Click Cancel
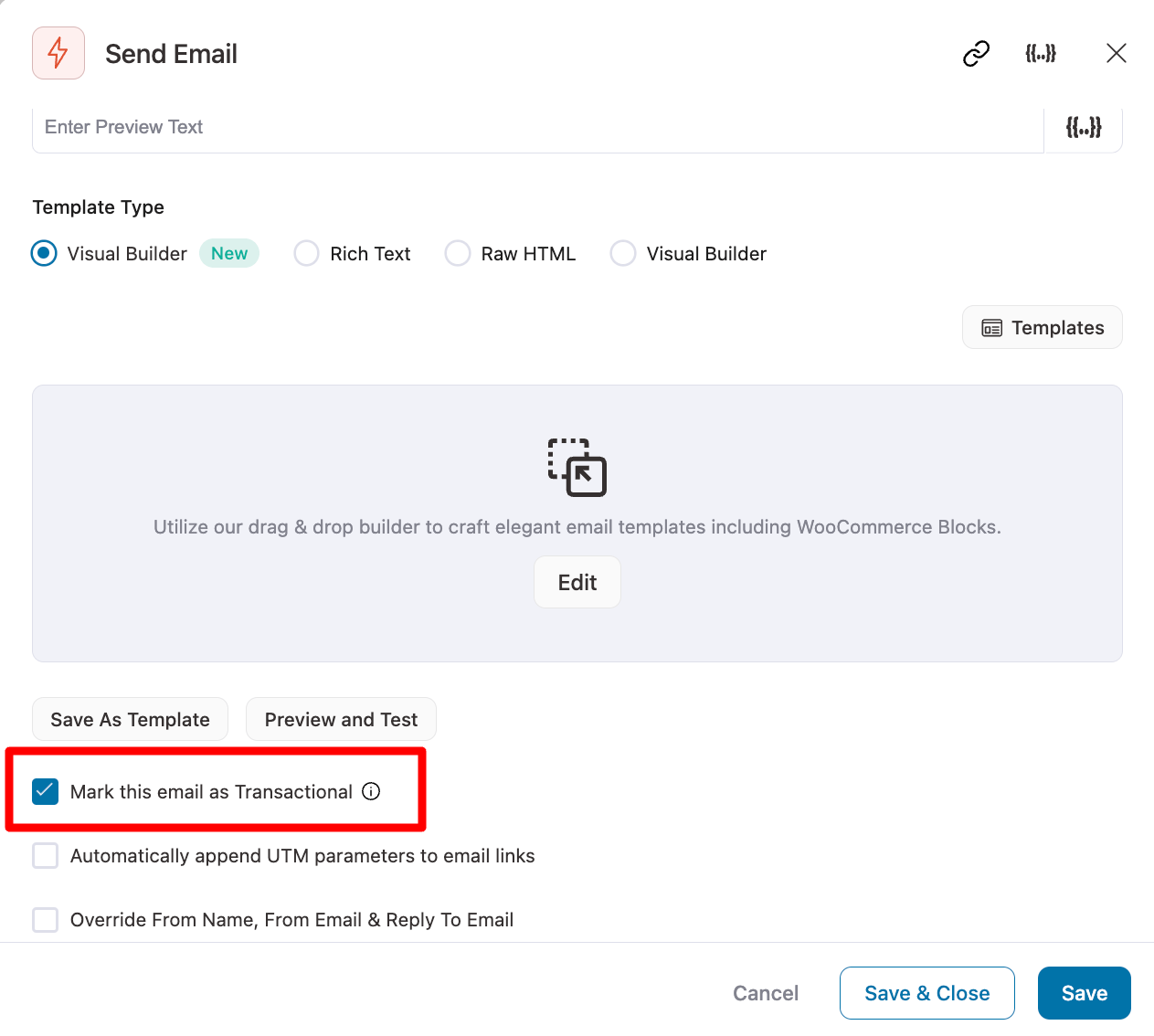This screenshot has width=1154, height=1036. pyautogui.click(x=766, y=993)
